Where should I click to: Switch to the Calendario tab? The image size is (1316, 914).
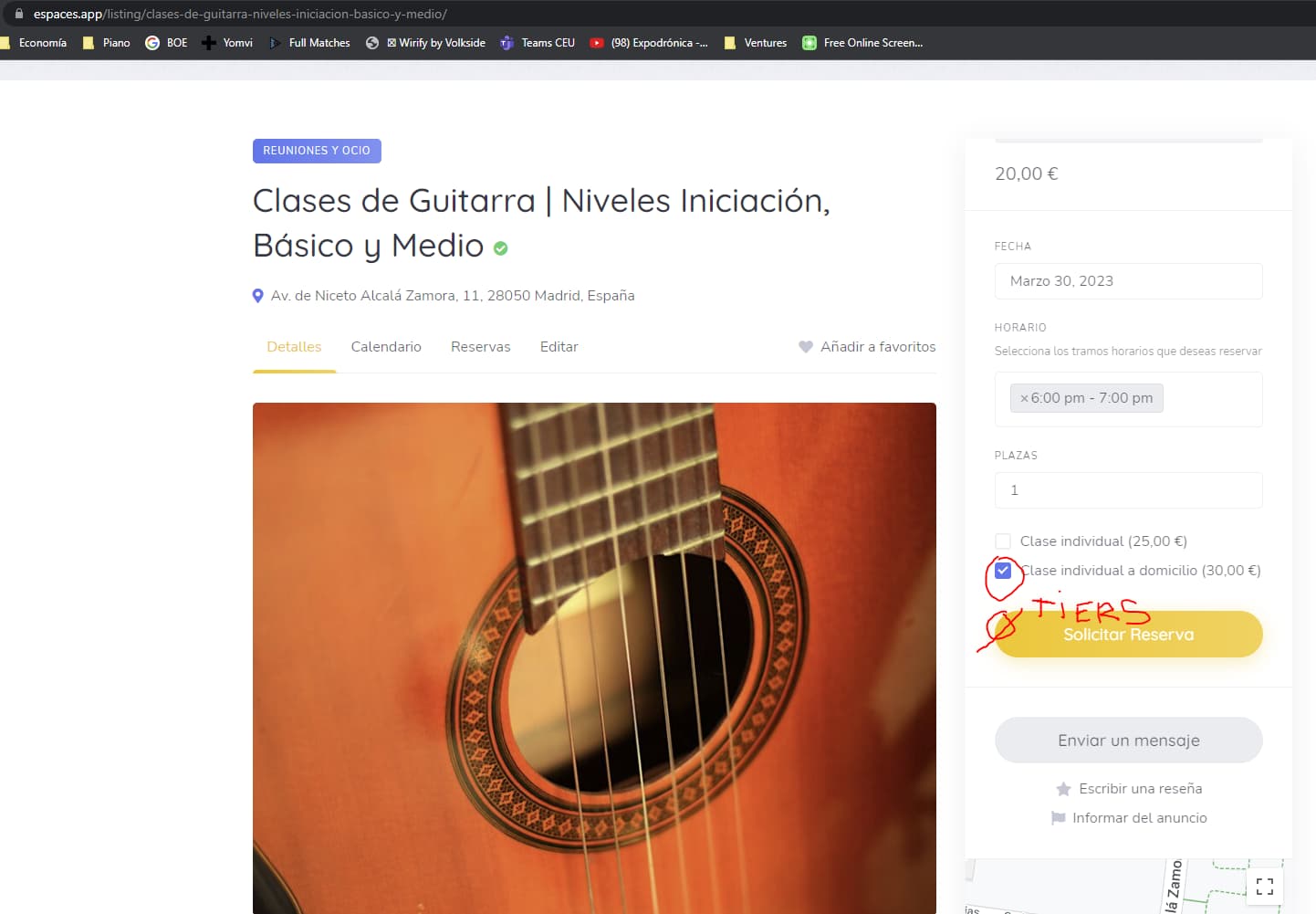click(386, 347)
